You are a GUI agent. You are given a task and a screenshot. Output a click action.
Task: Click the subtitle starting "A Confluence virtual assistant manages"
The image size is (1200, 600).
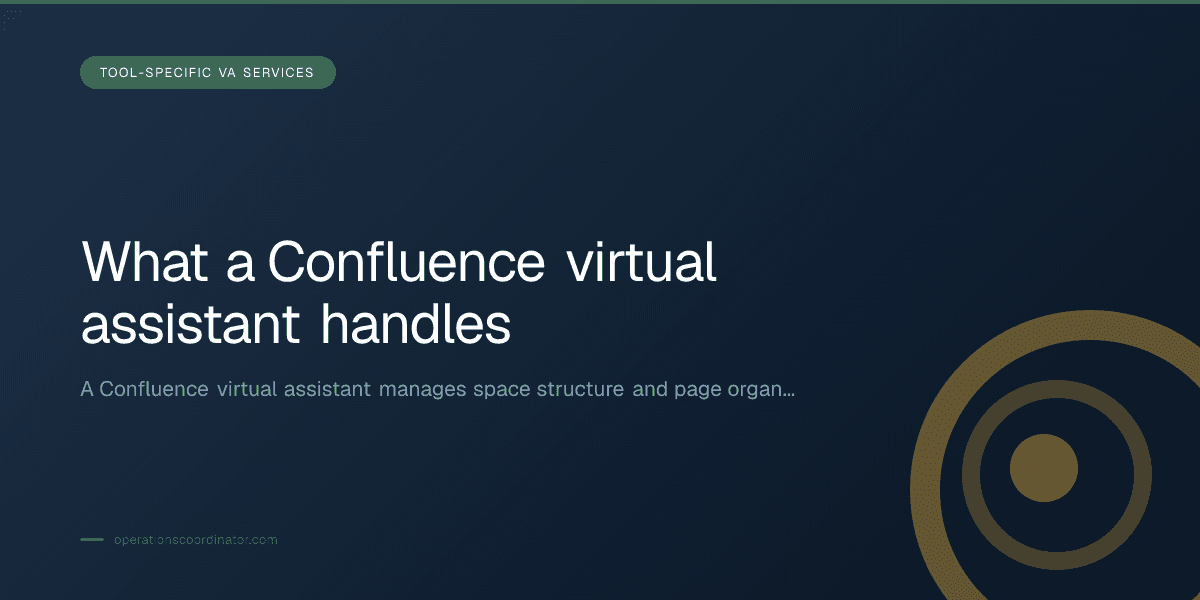pyautogui.click(x=438, y=390)
